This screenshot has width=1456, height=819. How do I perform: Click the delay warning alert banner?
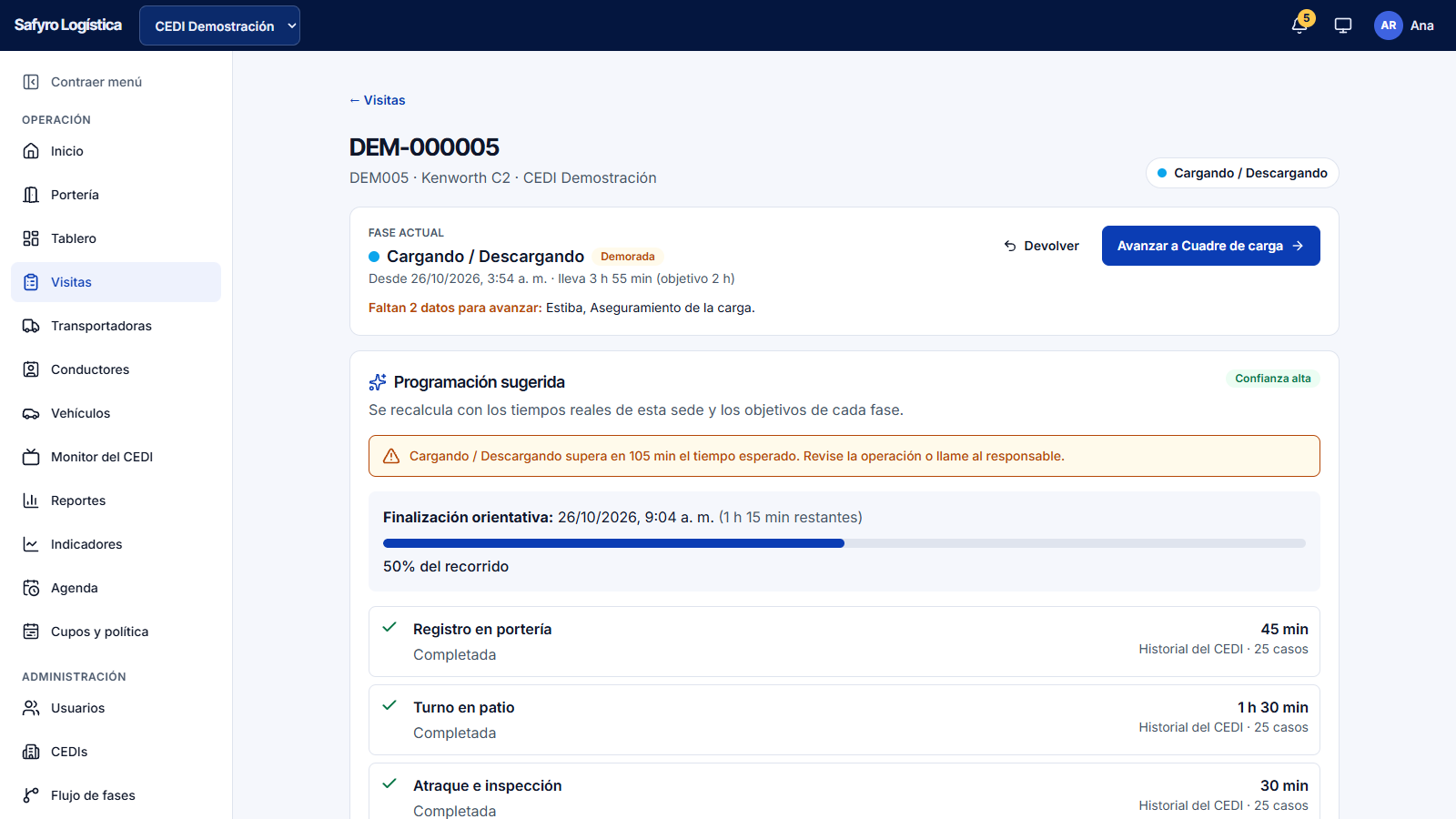(844, 456)
